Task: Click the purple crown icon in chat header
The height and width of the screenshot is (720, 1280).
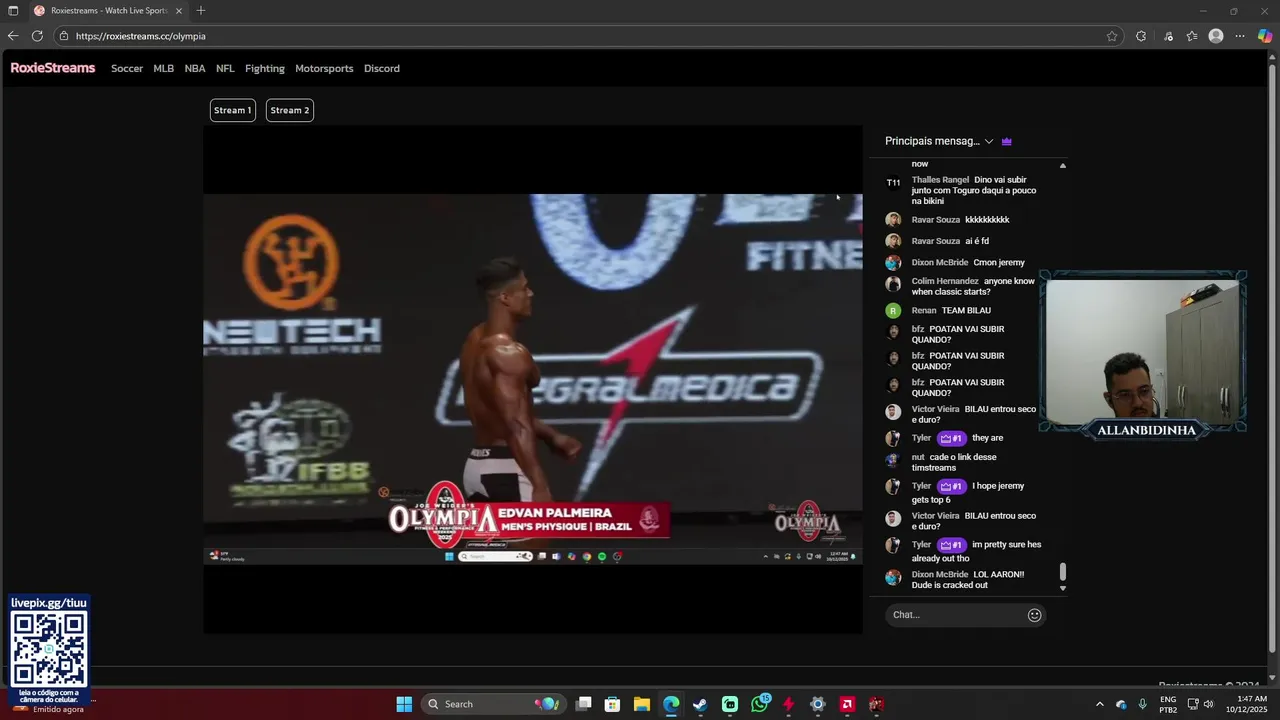Action: 1007,141
